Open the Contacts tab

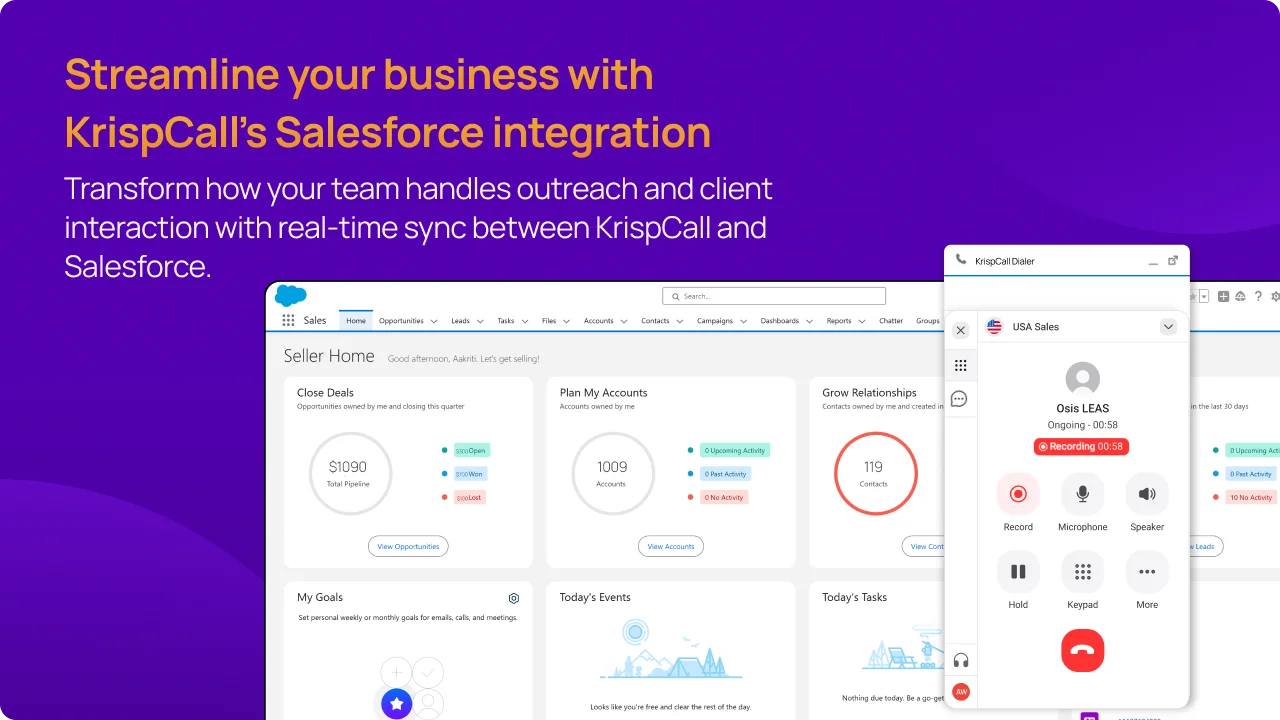(x=656, y=321)
